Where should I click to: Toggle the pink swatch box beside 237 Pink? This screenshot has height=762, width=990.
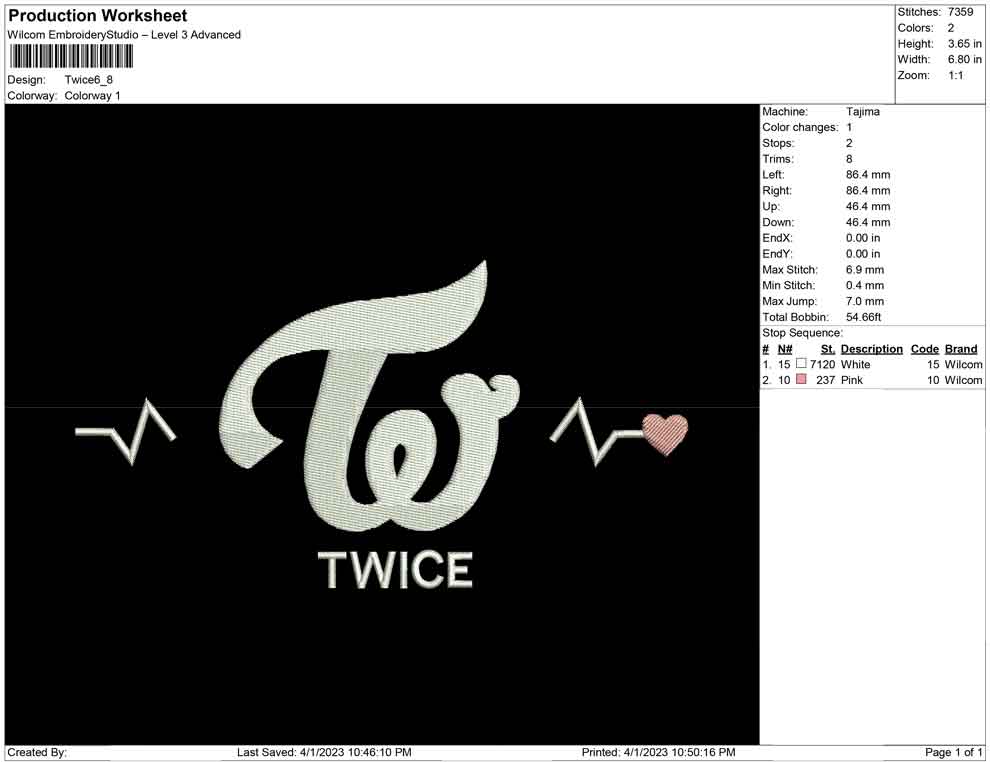click(799, 380)
